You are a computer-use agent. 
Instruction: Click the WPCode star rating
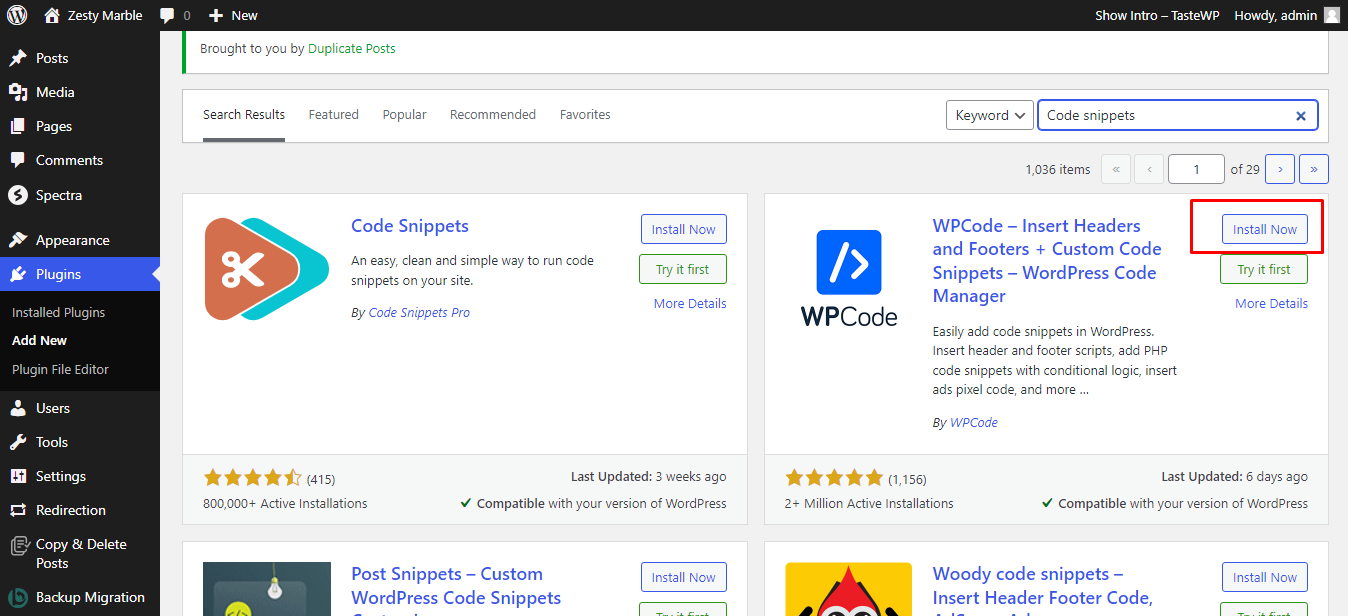834,477
